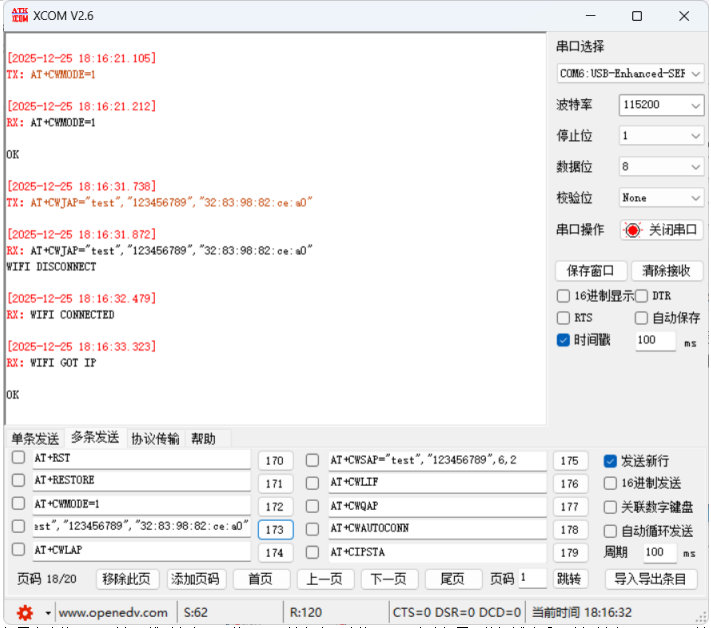Send AT+CWLIF with button 176
Viewport: 711px width, 628px height.
tap(570, 484)
